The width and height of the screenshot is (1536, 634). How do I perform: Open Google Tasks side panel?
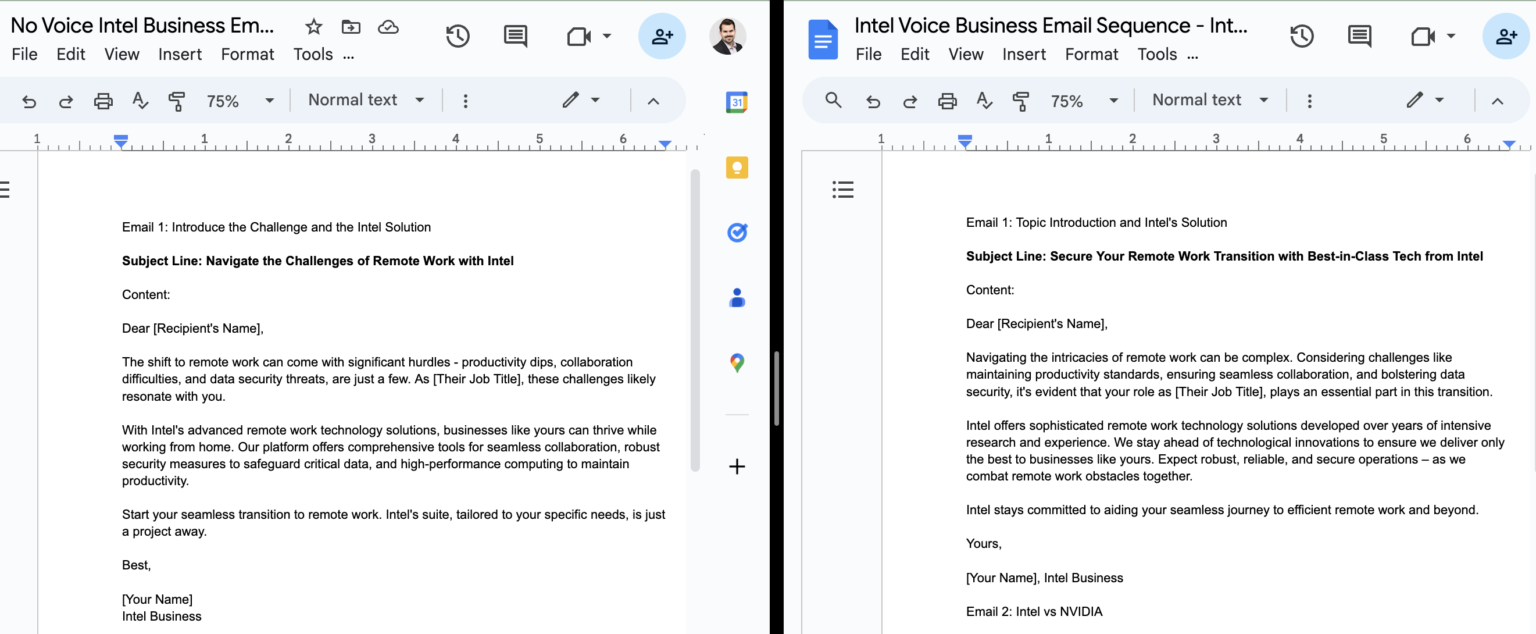(x=737, y=232)
